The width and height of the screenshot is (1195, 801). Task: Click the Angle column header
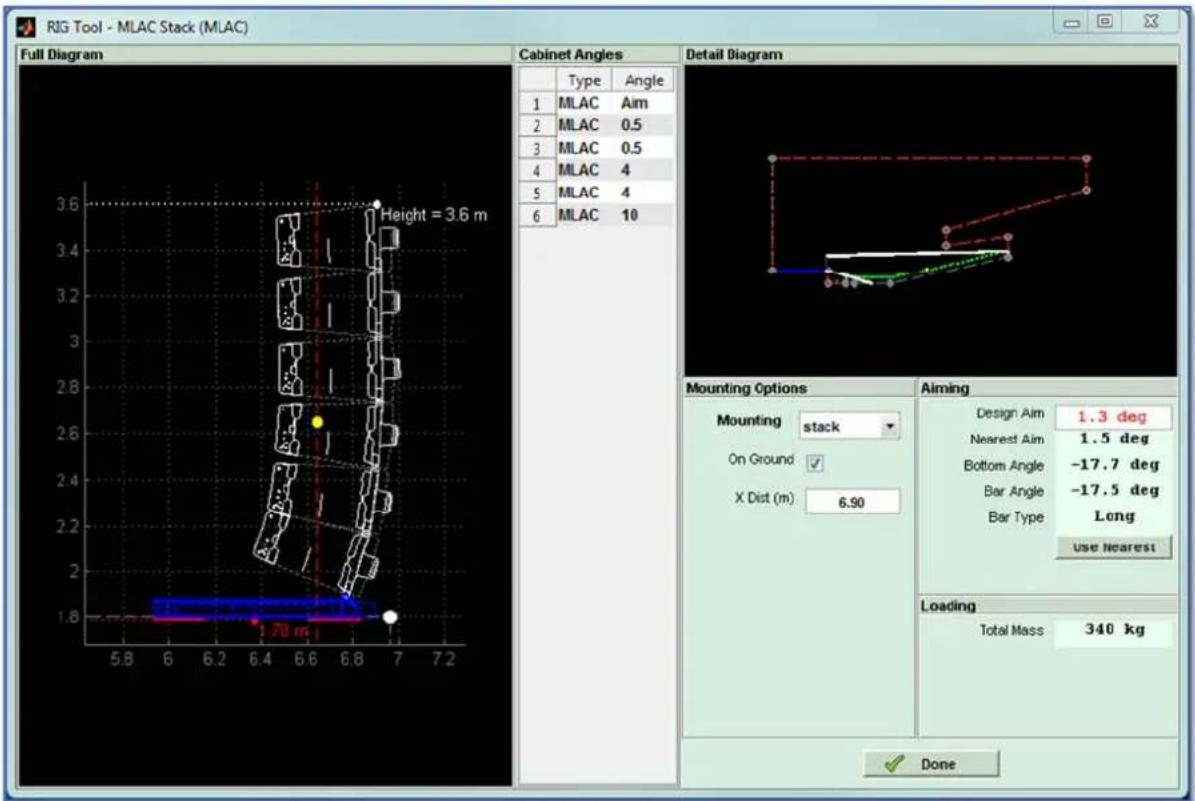pos(643,81)
